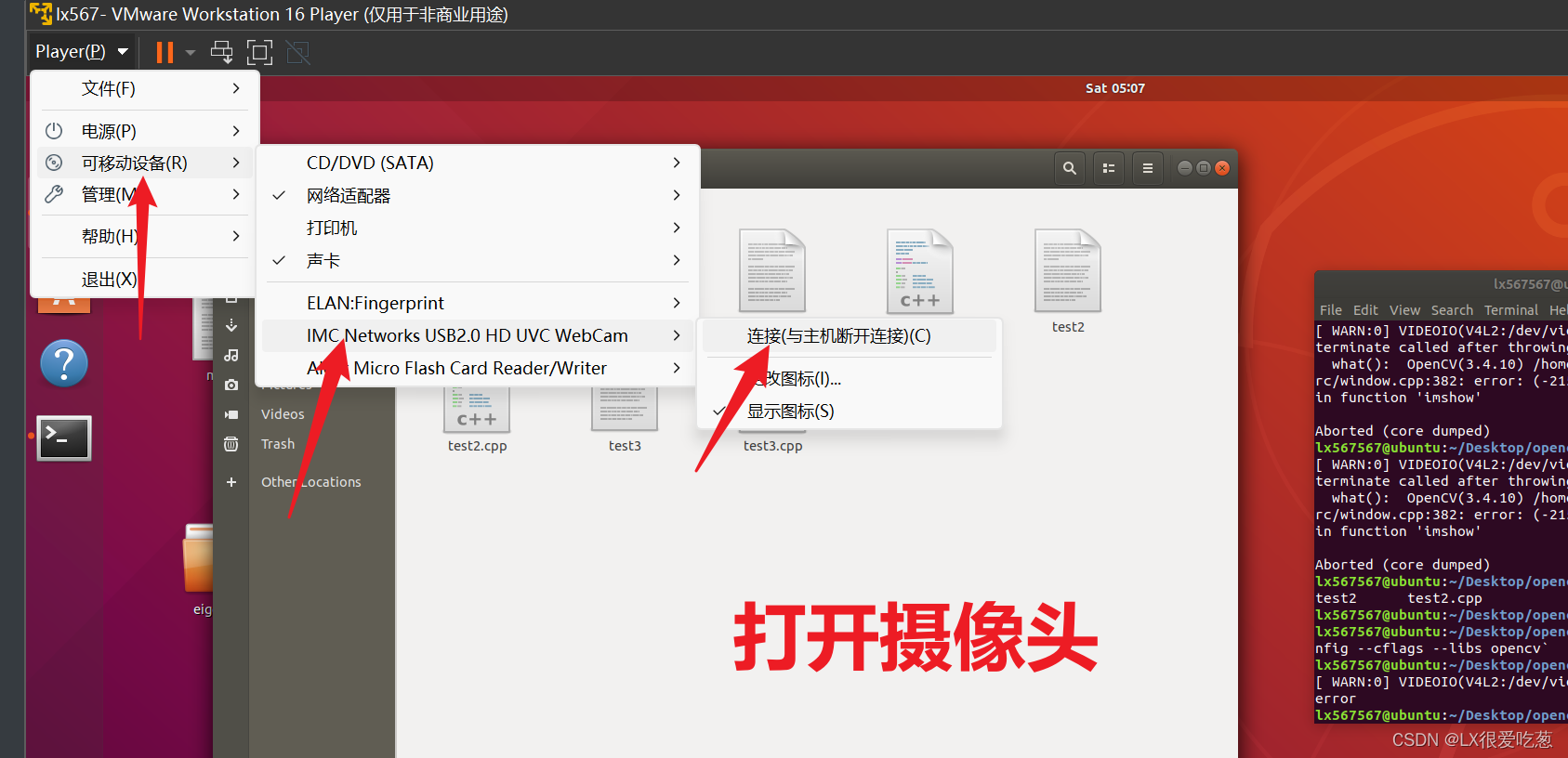Click the orange pause virtual machine icon
Image resolution: width=1568 pixels, height=758 pixels.
pos(165,52)
